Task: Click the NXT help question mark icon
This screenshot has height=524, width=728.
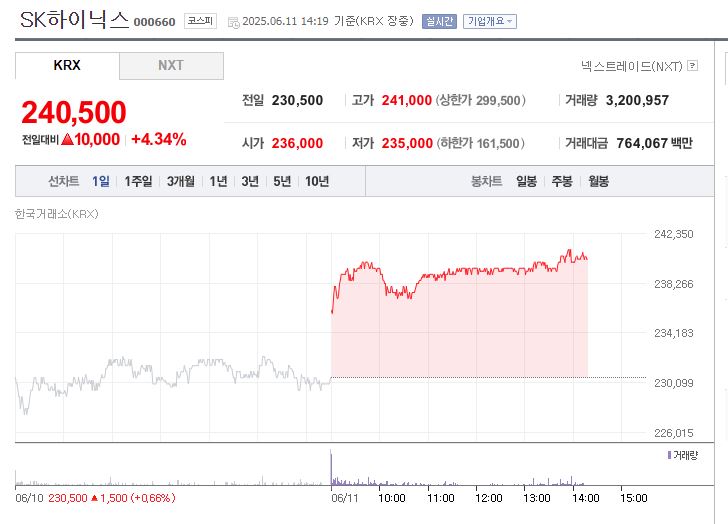Action: pyautogui.click(x=692, y=66)
